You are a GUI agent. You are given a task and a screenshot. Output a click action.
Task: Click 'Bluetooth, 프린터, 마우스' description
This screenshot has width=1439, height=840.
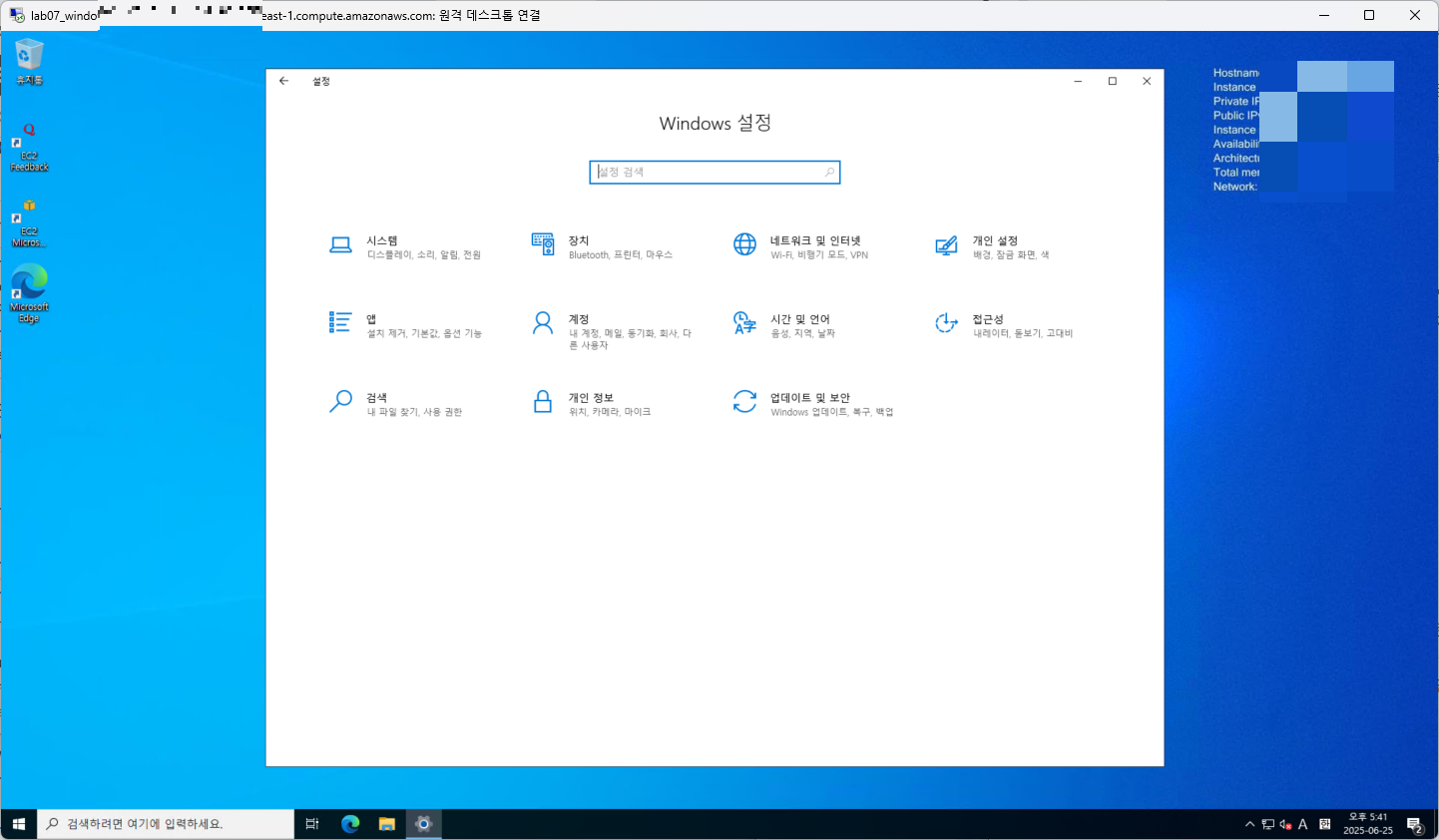[x=621, y=255]
